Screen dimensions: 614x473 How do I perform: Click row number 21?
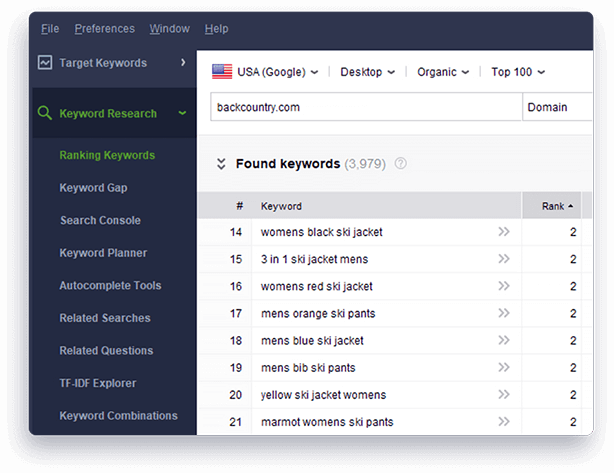pos(235,422)
